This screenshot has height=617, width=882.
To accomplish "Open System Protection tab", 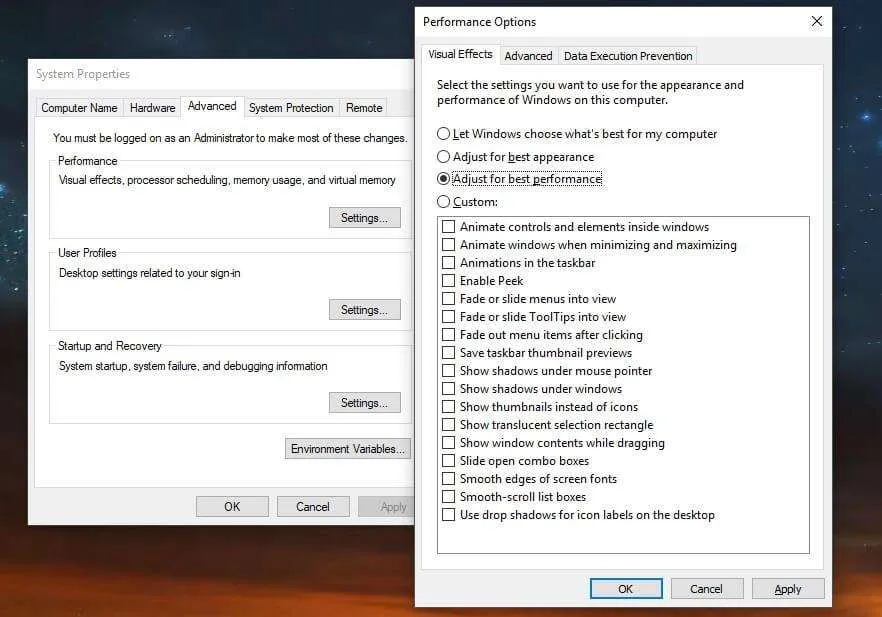I will click(291, 107).
